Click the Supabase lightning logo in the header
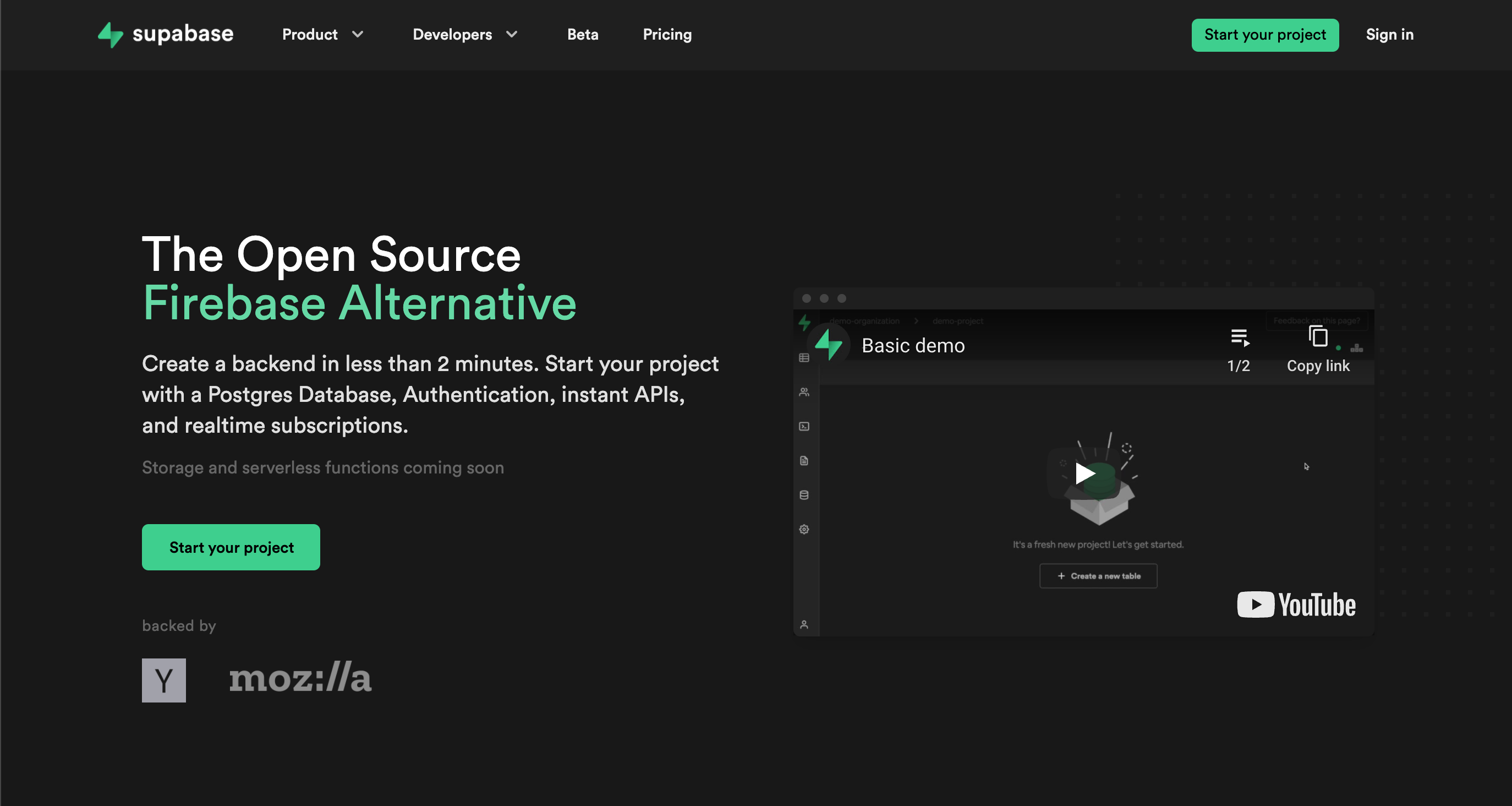The height and width of the screenshot is (806, 1512). coord(111,35)
